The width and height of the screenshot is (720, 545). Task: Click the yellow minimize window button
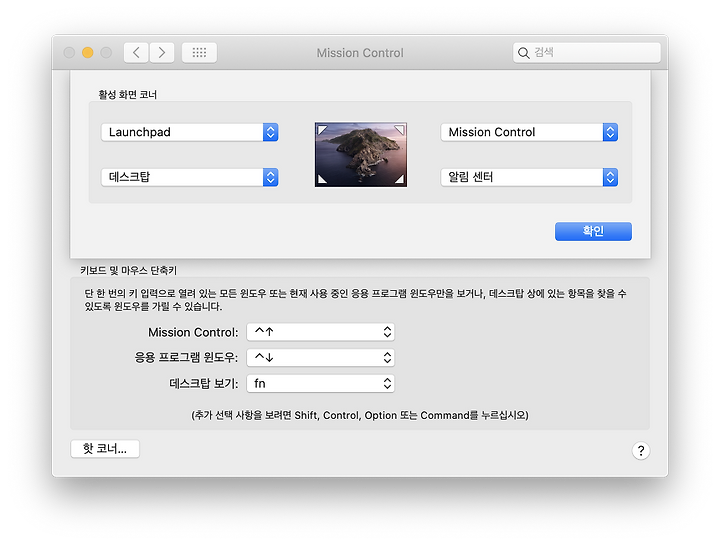(88, 53)
